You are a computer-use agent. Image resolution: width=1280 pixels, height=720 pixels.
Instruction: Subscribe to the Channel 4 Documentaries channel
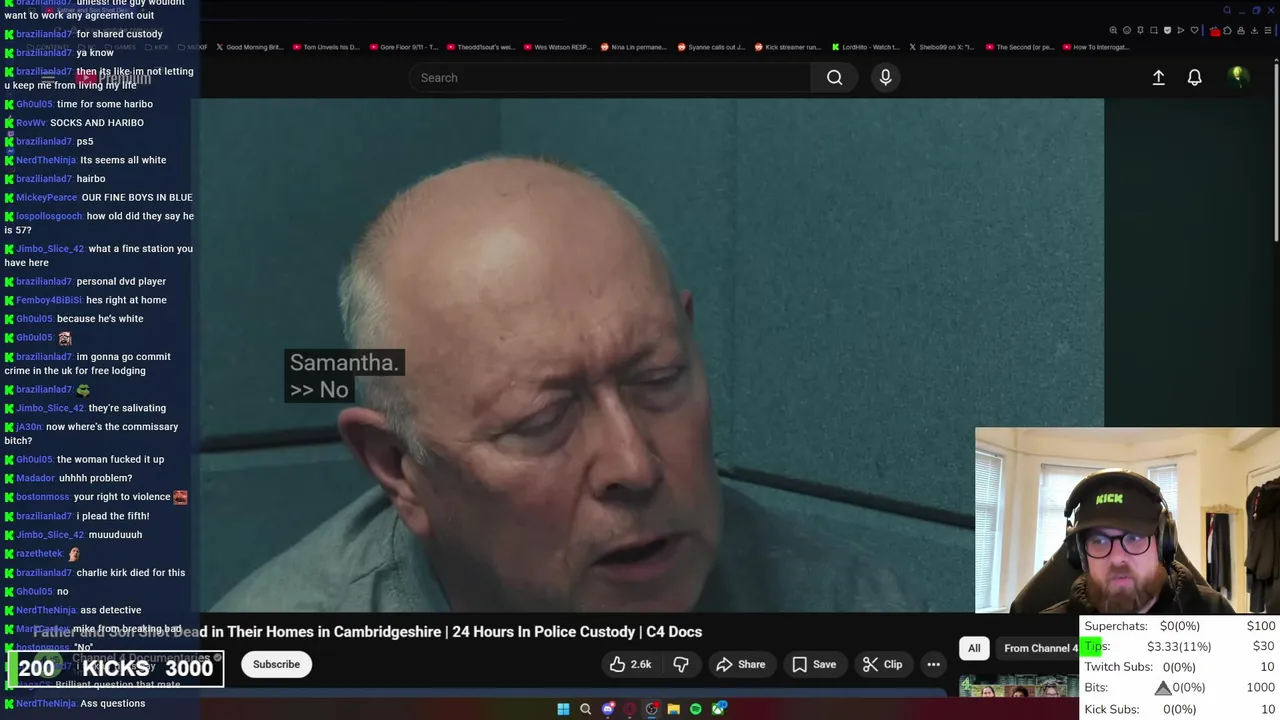point(276,664)
